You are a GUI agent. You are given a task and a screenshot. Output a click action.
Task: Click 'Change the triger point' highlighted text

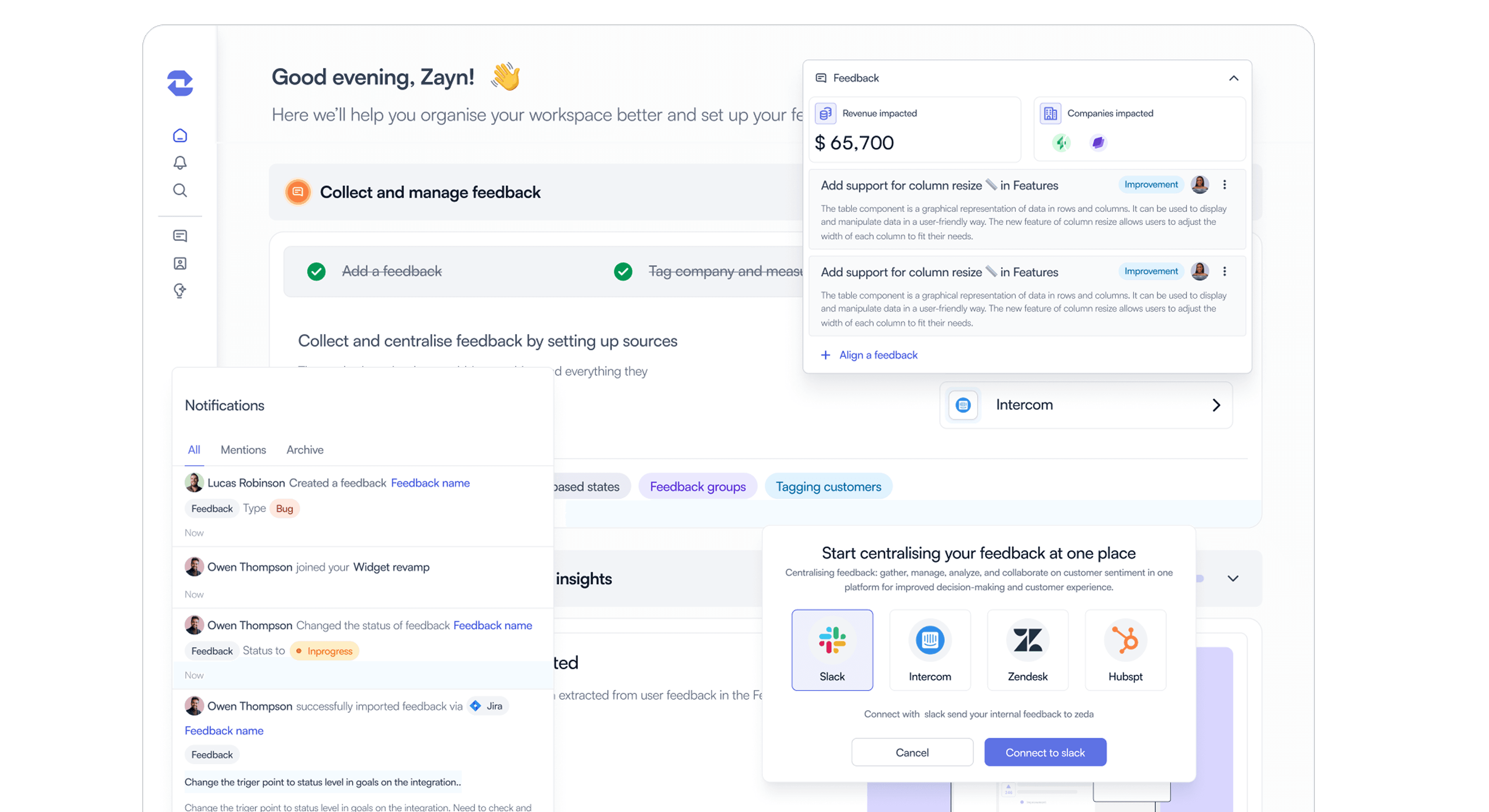[x=323, y=782]
